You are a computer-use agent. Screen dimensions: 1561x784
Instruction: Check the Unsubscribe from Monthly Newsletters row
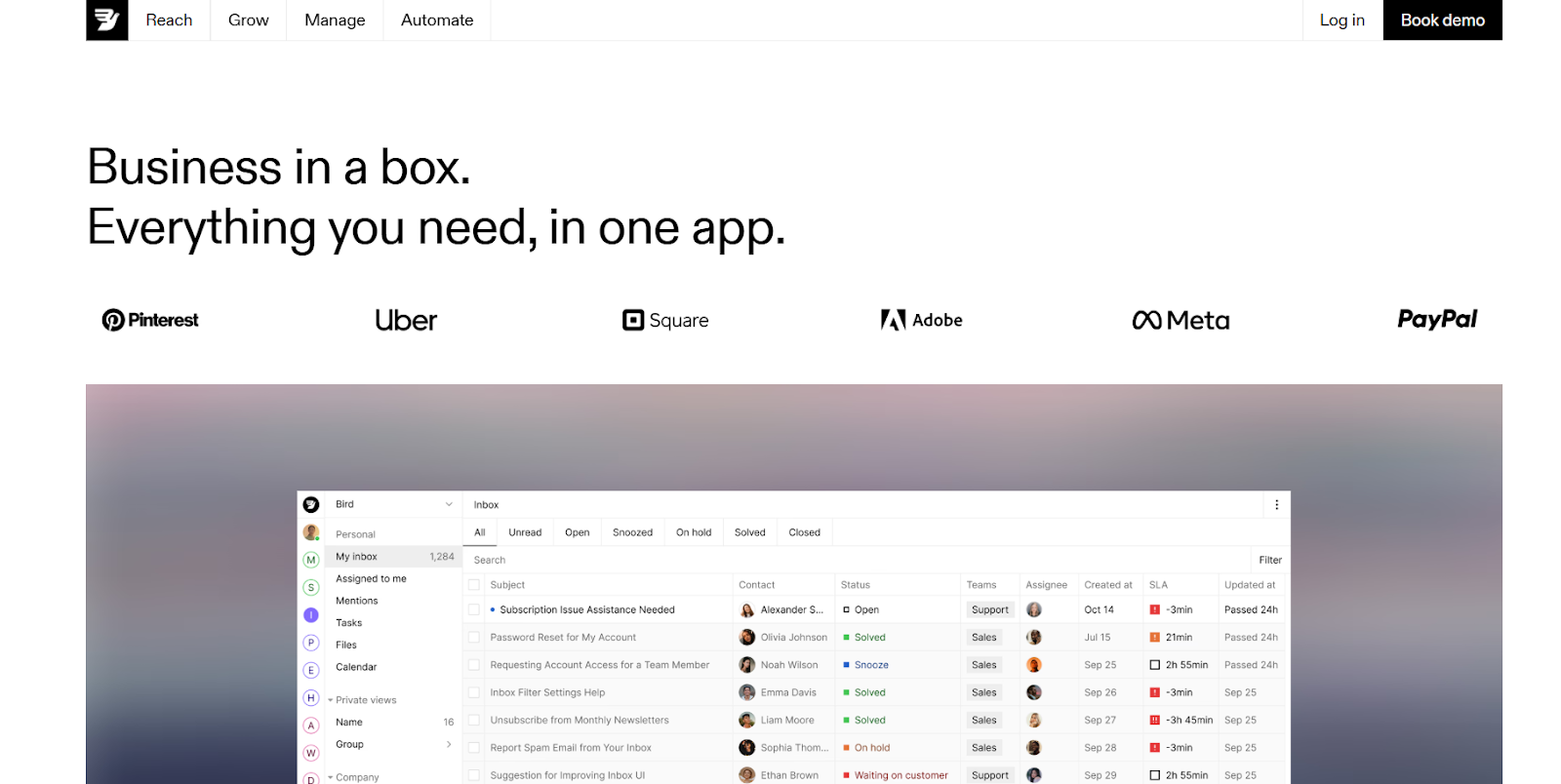pos(474,720)
